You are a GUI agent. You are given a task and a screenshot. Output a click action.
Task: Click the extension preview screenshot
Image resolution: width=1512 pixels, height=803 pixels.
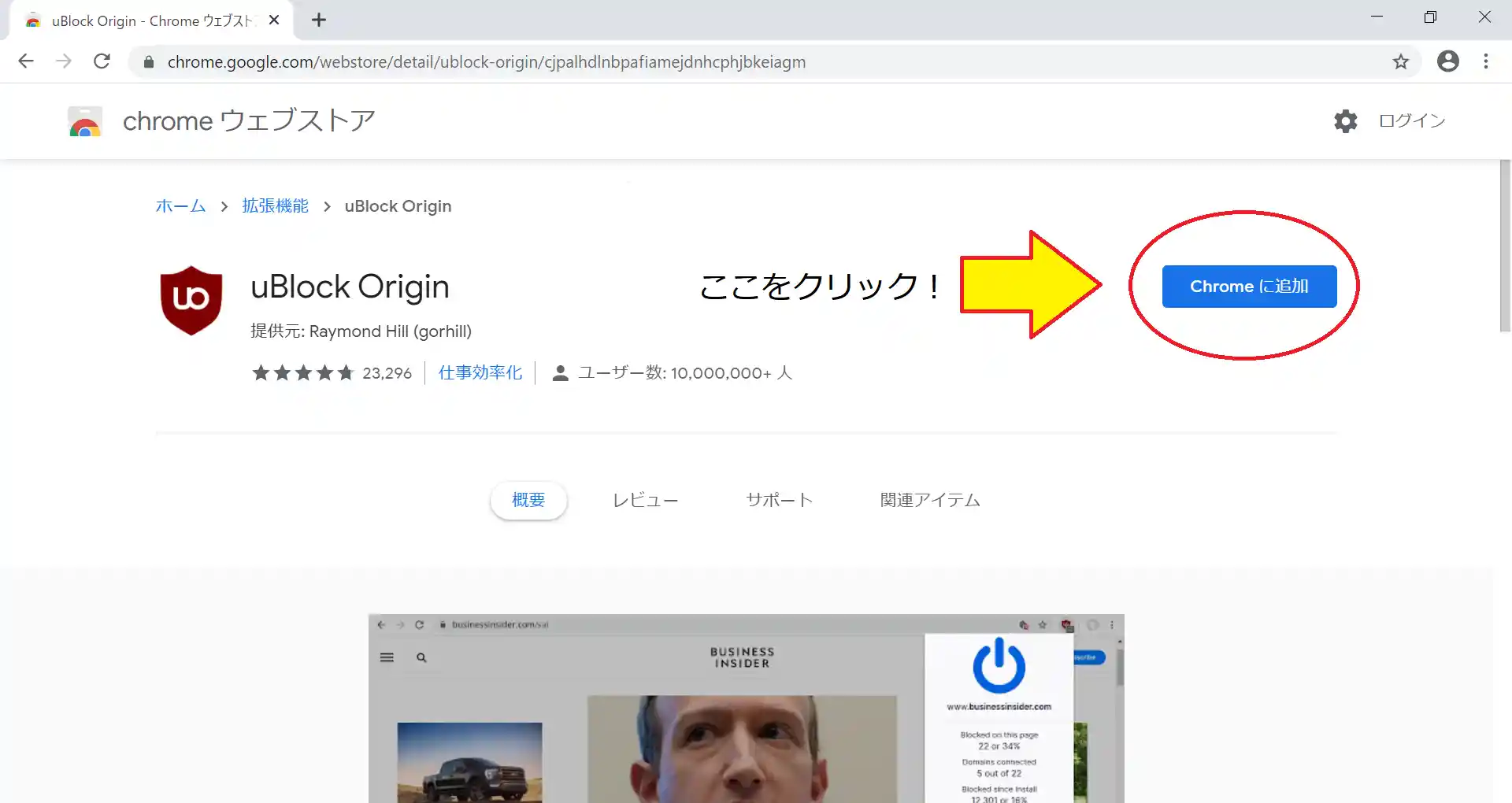click(746, 709)
